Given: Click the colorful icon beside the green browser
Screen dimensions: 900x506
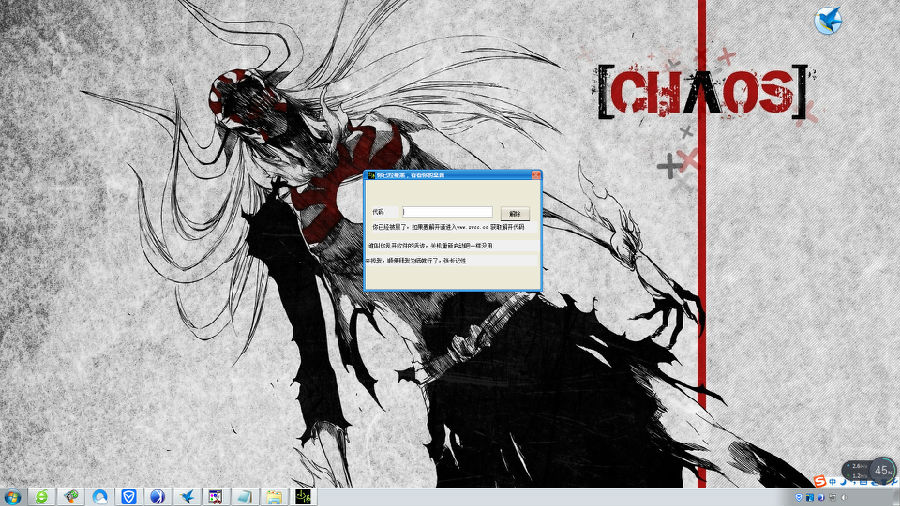Looking at the screenshot, I should pyautogui.click(x=71, y=496).
